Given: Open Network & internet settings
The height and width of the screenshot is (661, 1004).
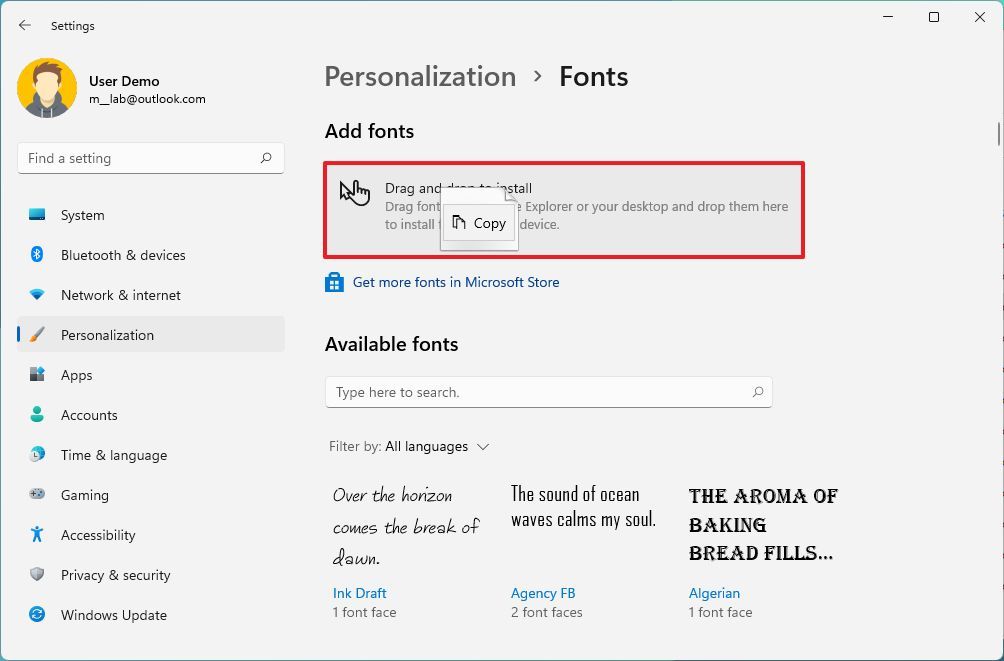Looking at the screenshot, I should (120, 295).
